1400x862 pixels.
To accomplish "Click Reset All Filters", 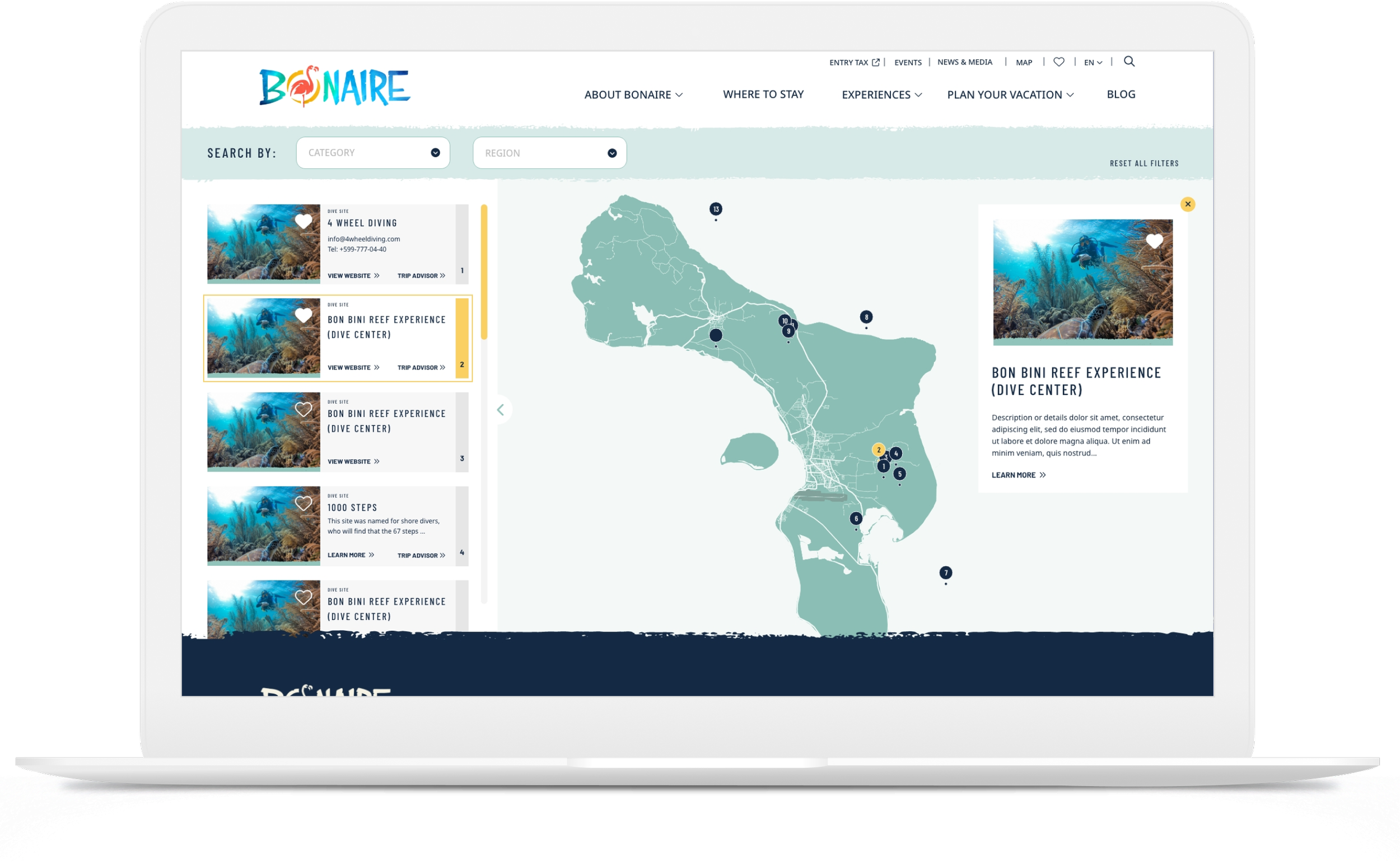I will tap(1144, 163).
